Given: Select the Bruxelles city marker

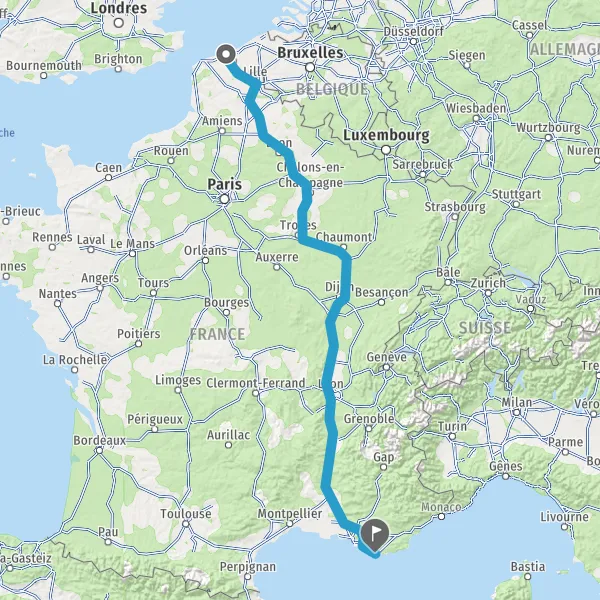Looking at the screenshot, I should 310,68.
